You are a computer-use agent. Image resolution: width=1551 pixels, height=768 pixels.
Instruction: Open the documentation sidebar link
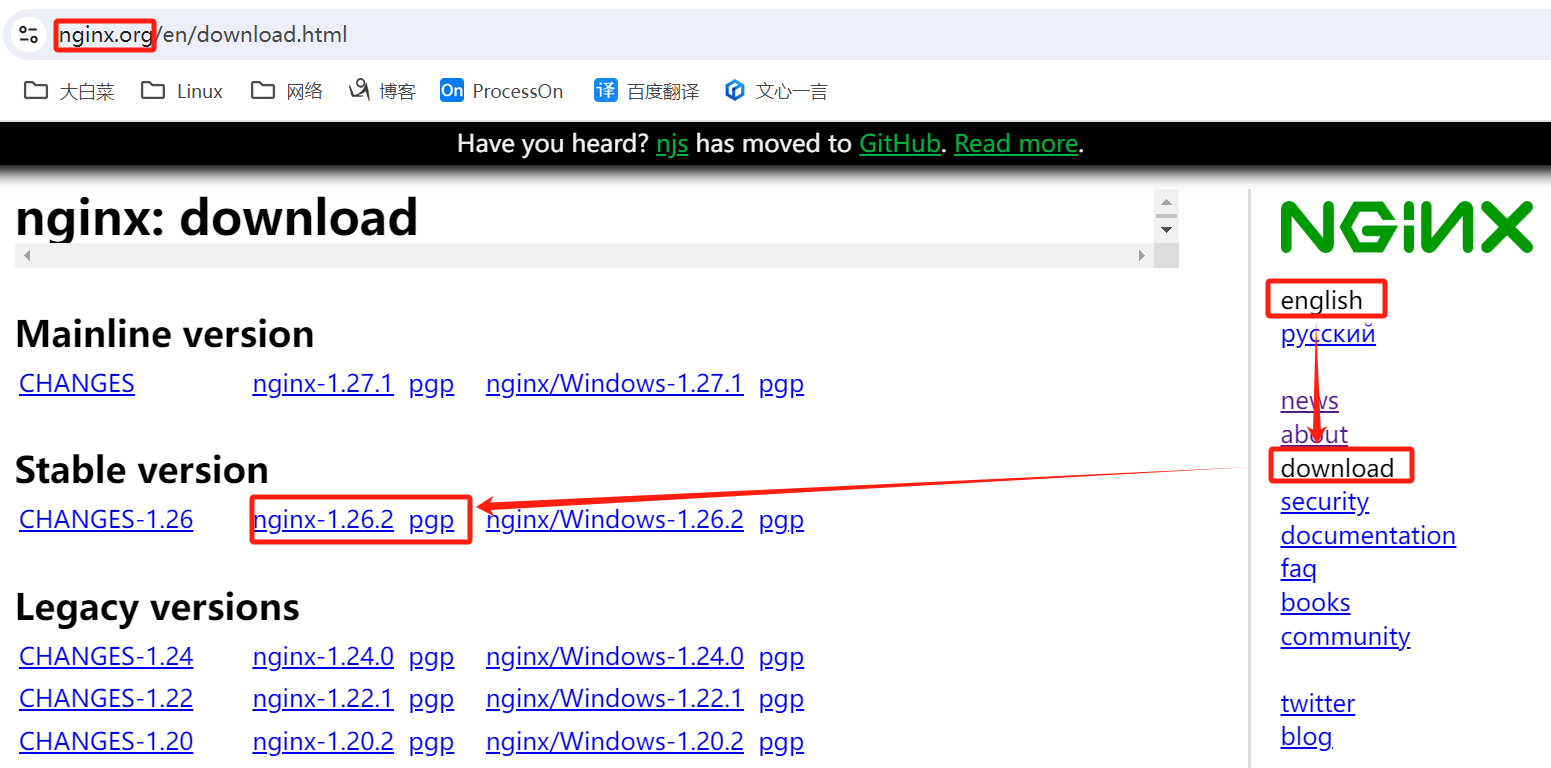pos(1368,536)
